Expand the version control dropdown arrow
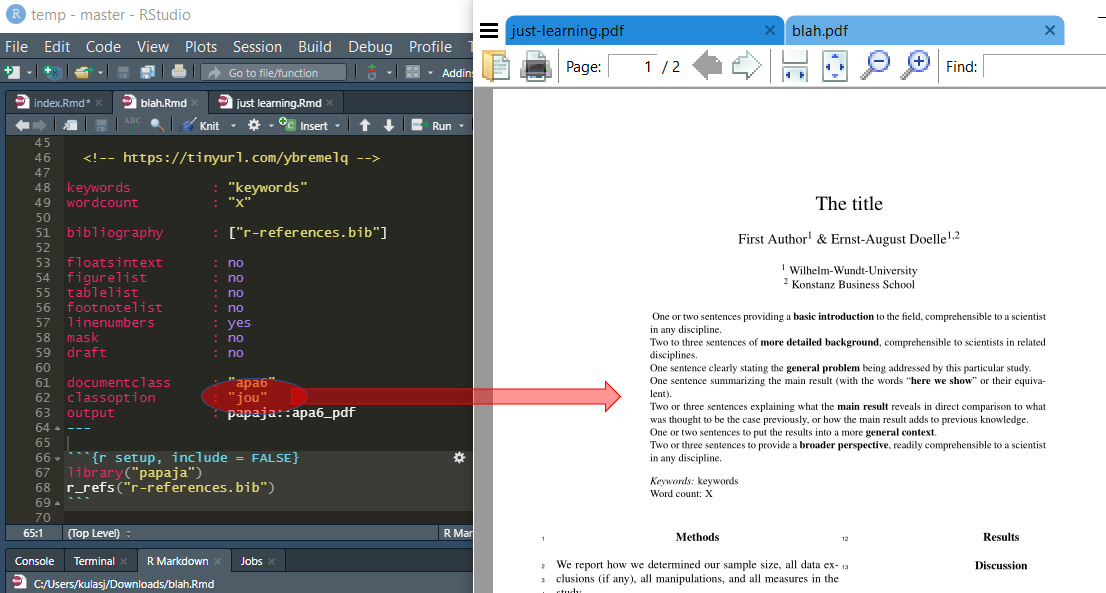 pos(389,73)
